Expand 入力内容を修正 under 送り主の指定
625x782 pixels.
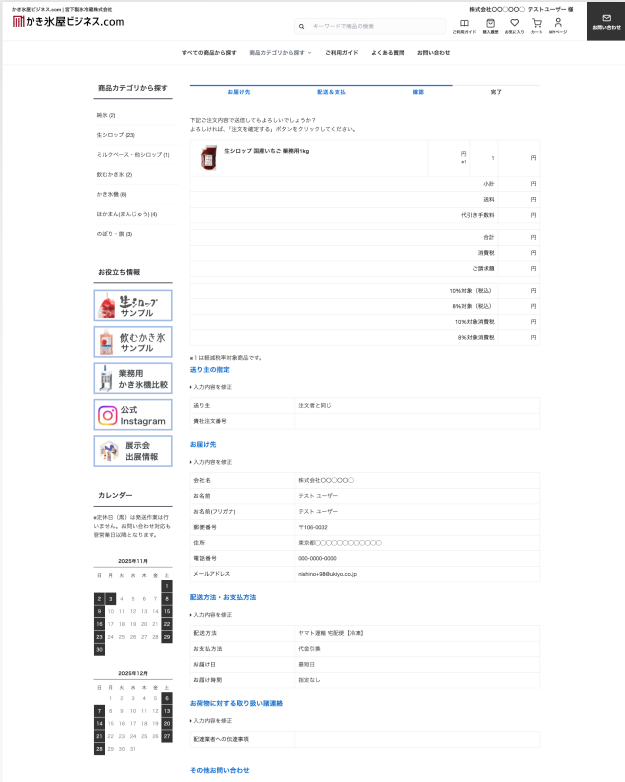point(211,386)
